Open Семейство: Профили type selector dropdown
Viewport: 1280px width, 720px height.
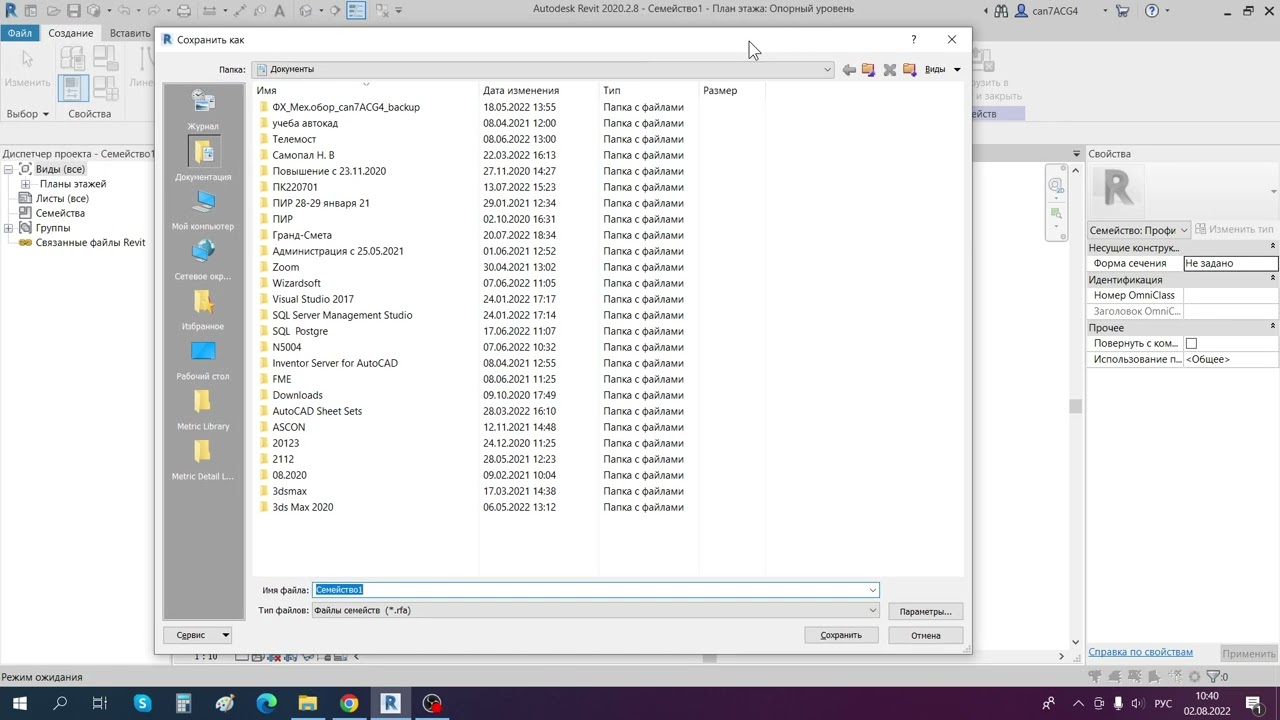(1139, 230)
